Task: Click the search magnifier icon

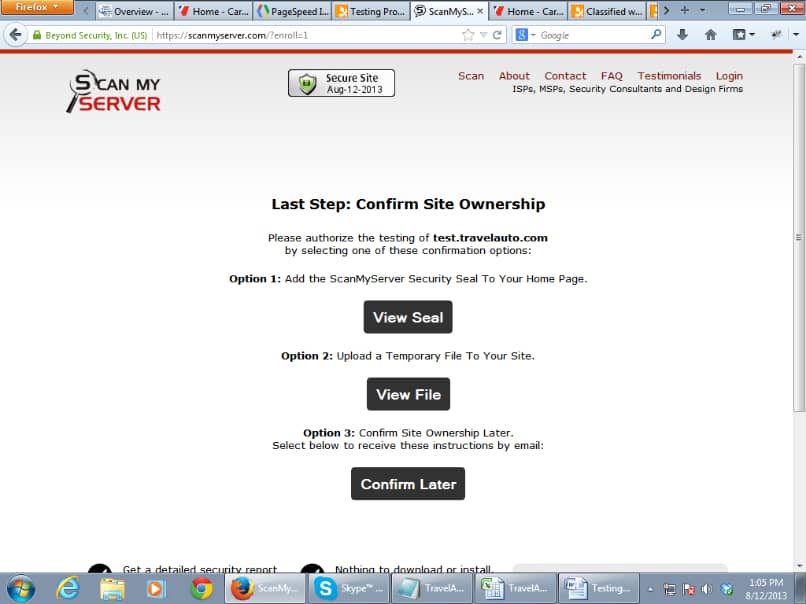Action: tap(654, 32)
